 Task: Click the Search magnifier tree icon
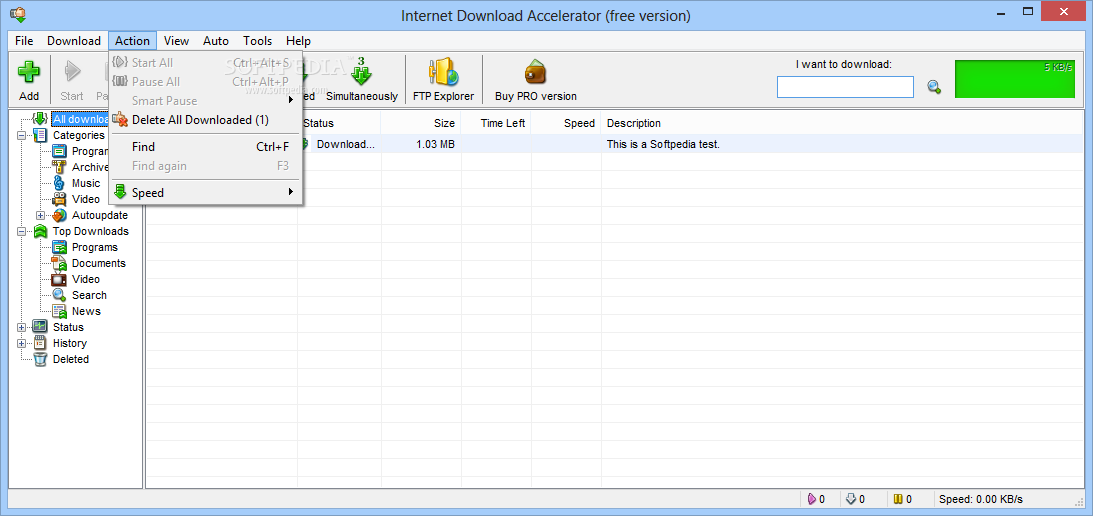tap(59, 296)
